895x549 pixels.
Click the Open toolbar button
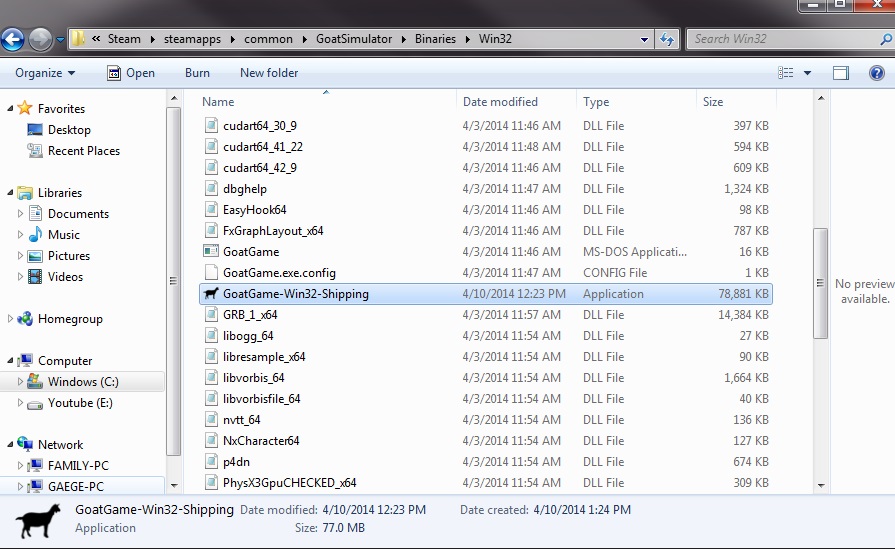[x=131, y=73]
